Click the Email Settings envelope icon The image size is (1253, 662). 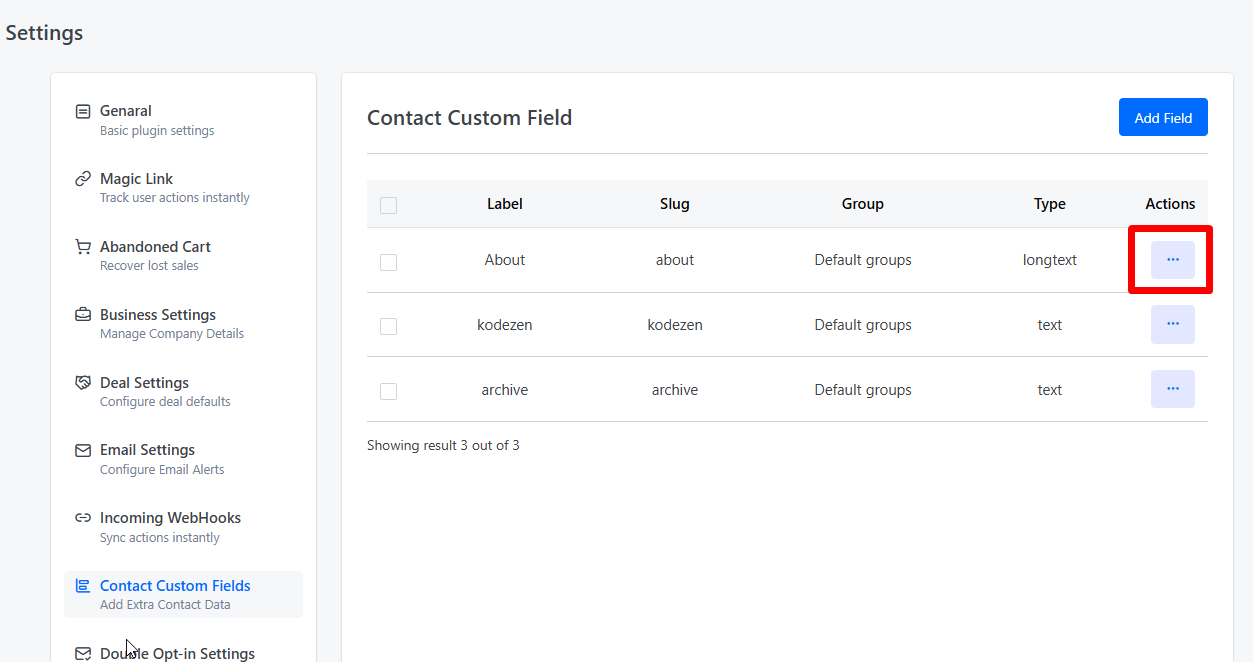coord(83,451)
